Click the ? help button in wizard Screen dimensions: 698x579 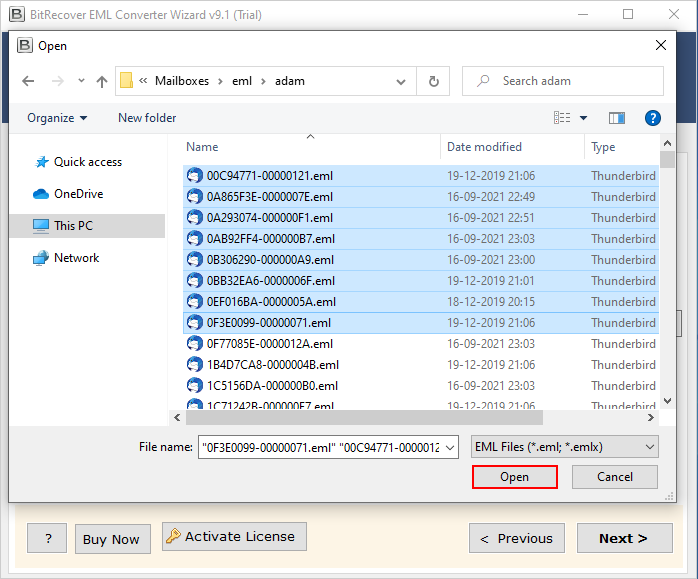click(47, 538)
